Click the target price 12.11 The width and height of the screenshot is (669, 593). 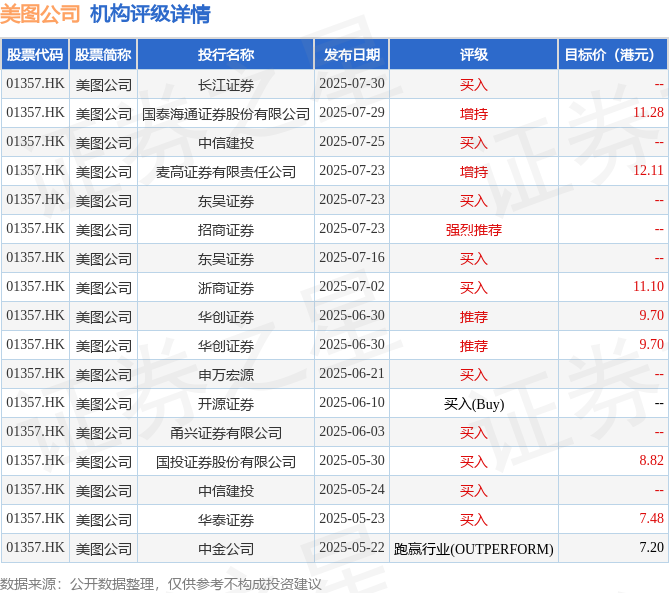[x=649, y=171]
